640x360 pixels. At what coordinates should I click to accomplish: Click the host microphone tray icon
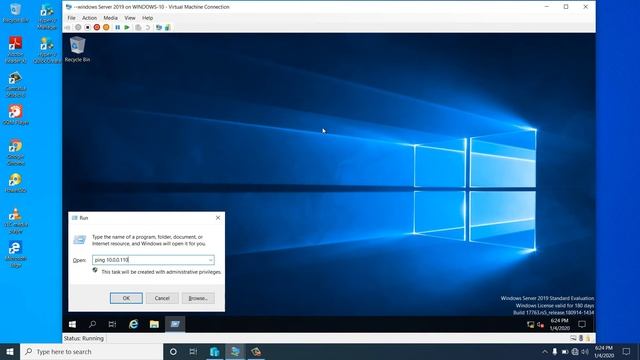554,351
